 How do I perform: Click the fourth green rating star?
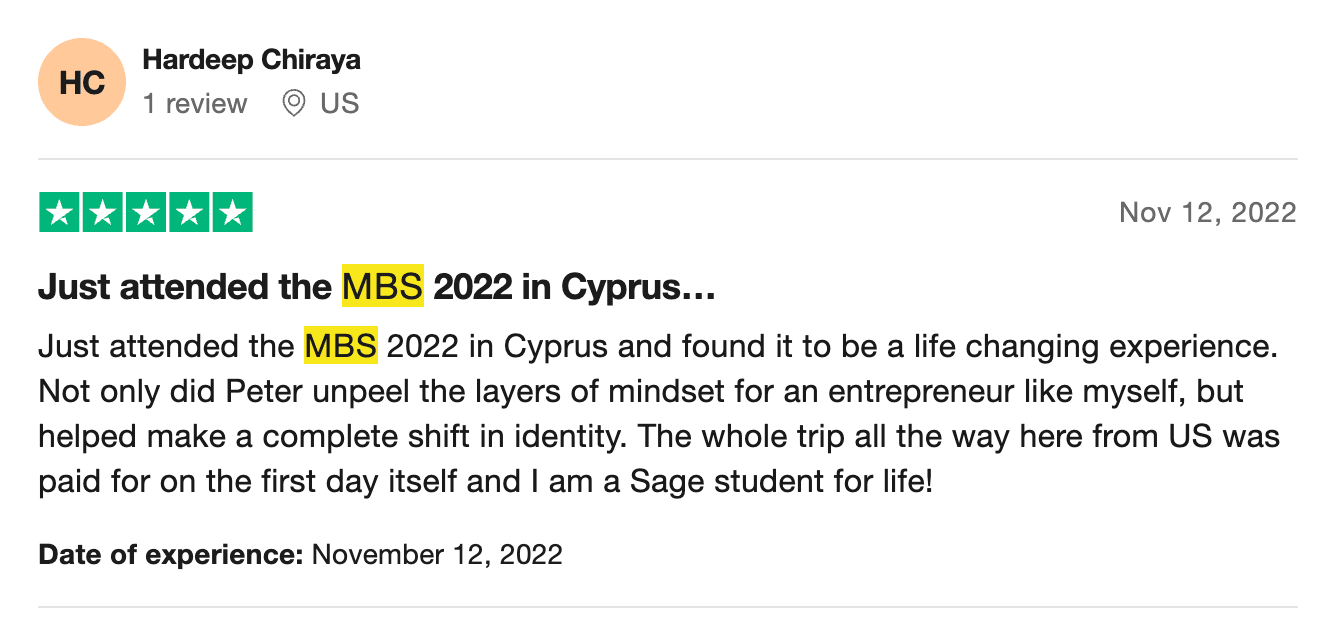click(x=189, y=212)
